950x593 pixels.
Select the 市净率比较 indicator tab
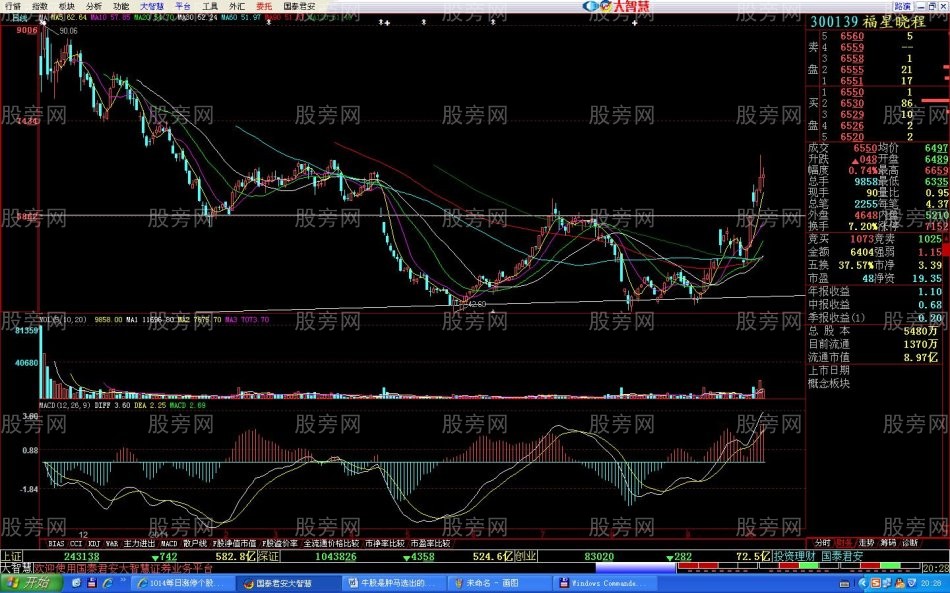point(385,543)
